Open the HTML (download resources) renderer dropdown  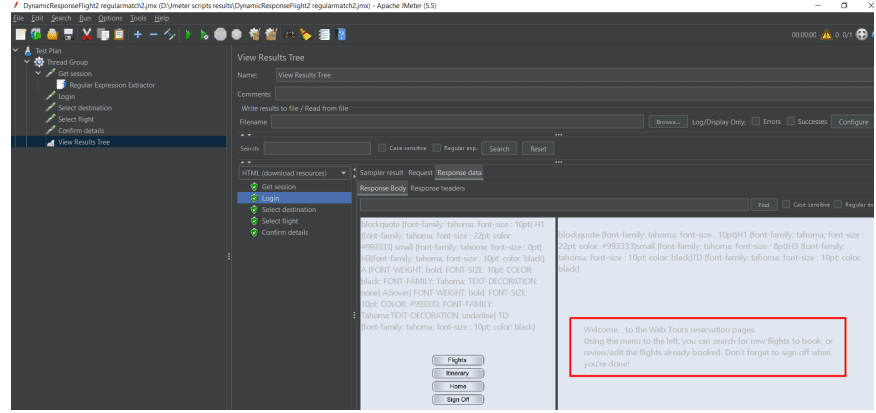pos(294,173)
